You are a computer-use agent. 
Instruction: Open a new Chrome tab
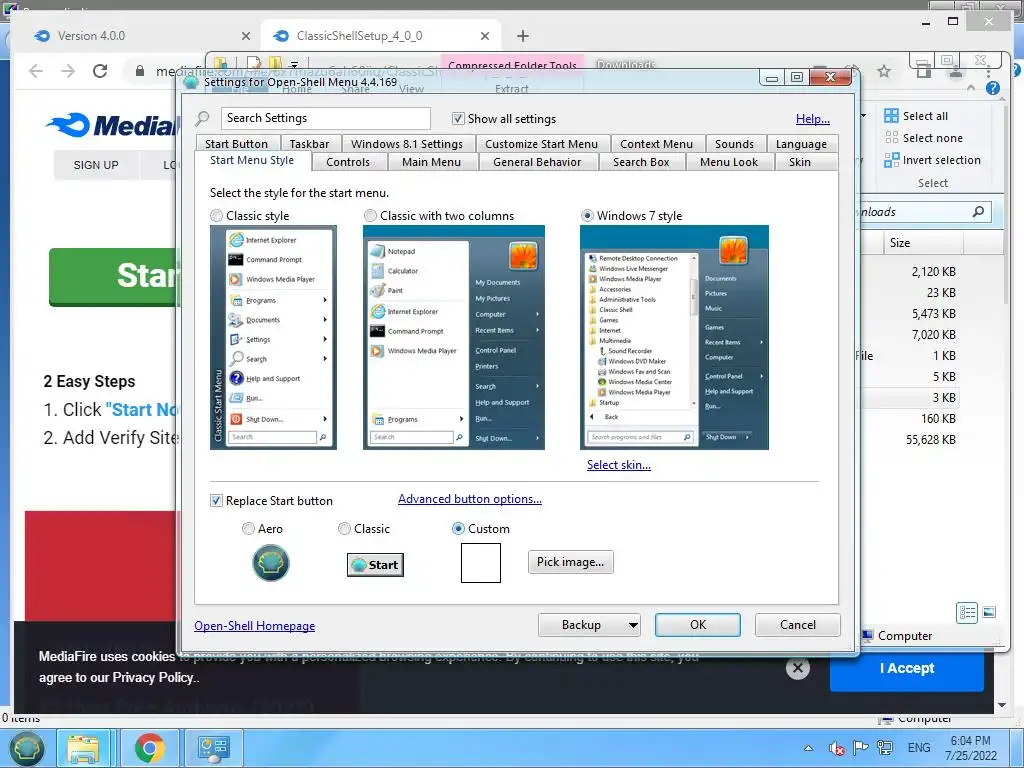coord(522,36)
